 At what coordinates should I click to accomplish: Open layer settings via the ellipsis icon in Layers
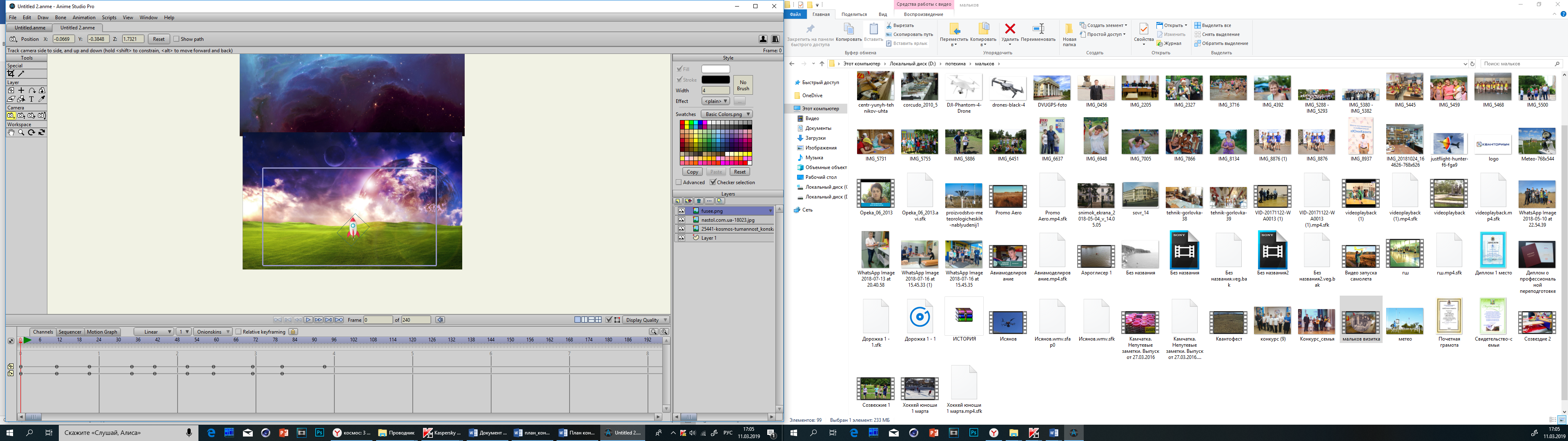coord(709,200)
